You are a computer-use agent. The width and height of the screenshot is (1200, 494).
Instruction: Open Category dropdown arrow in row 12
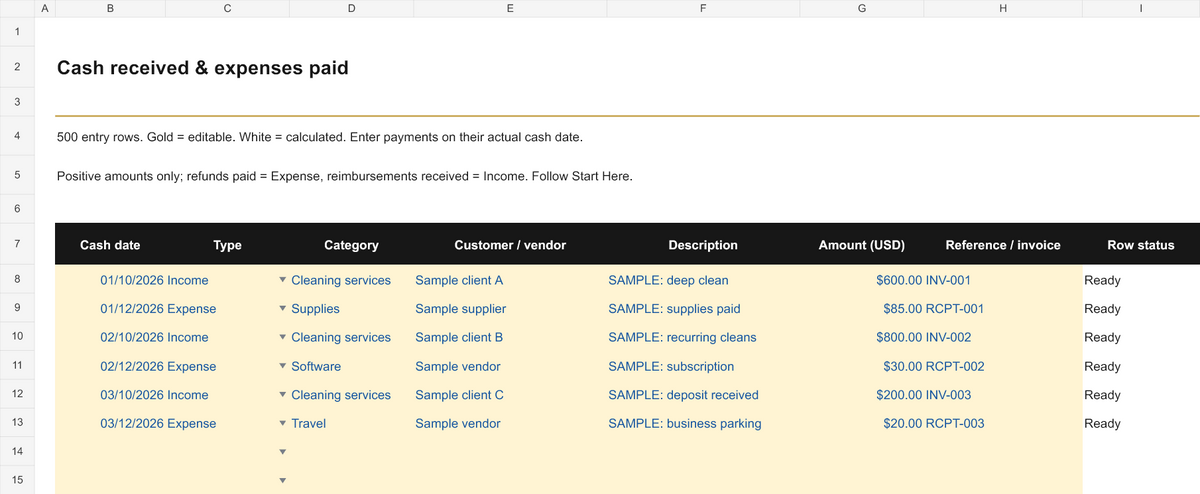(282, 395)
